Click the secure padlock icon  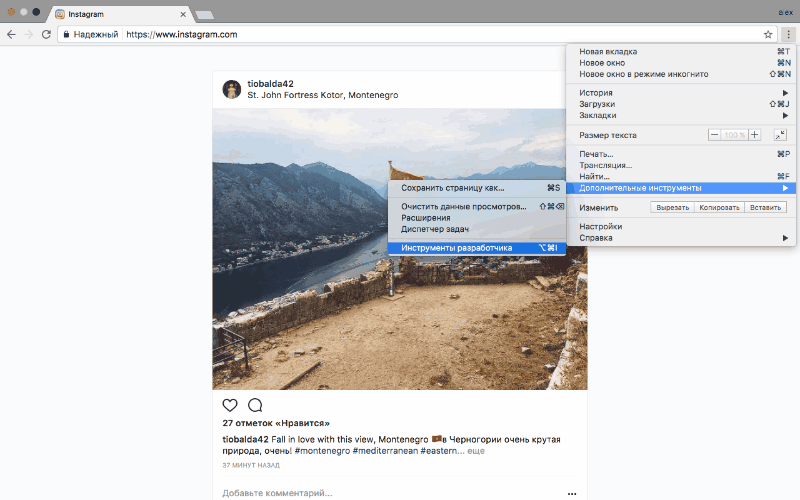pos(66,35)
